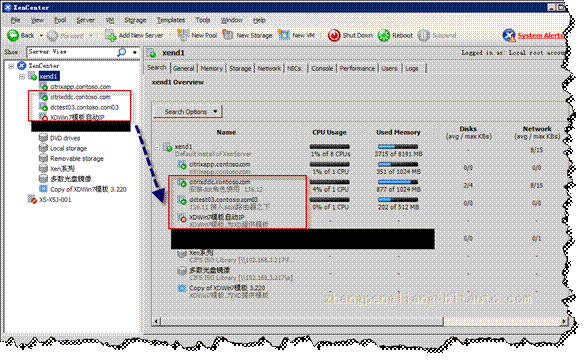Image resolution: width=588 pixels, height=361 pixels.
Task: Click the Shut Down button label
Action: [x=357, y=36]
